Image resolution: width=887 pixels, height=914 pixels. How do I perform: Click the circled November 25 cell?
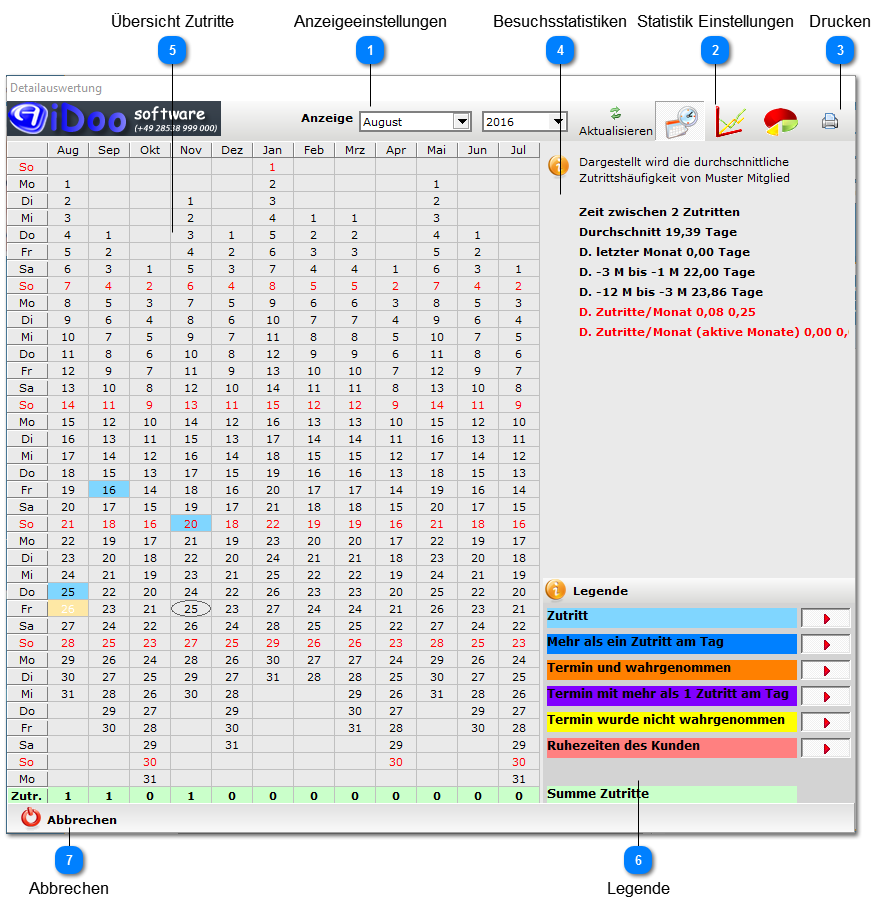tap(191, 609)
